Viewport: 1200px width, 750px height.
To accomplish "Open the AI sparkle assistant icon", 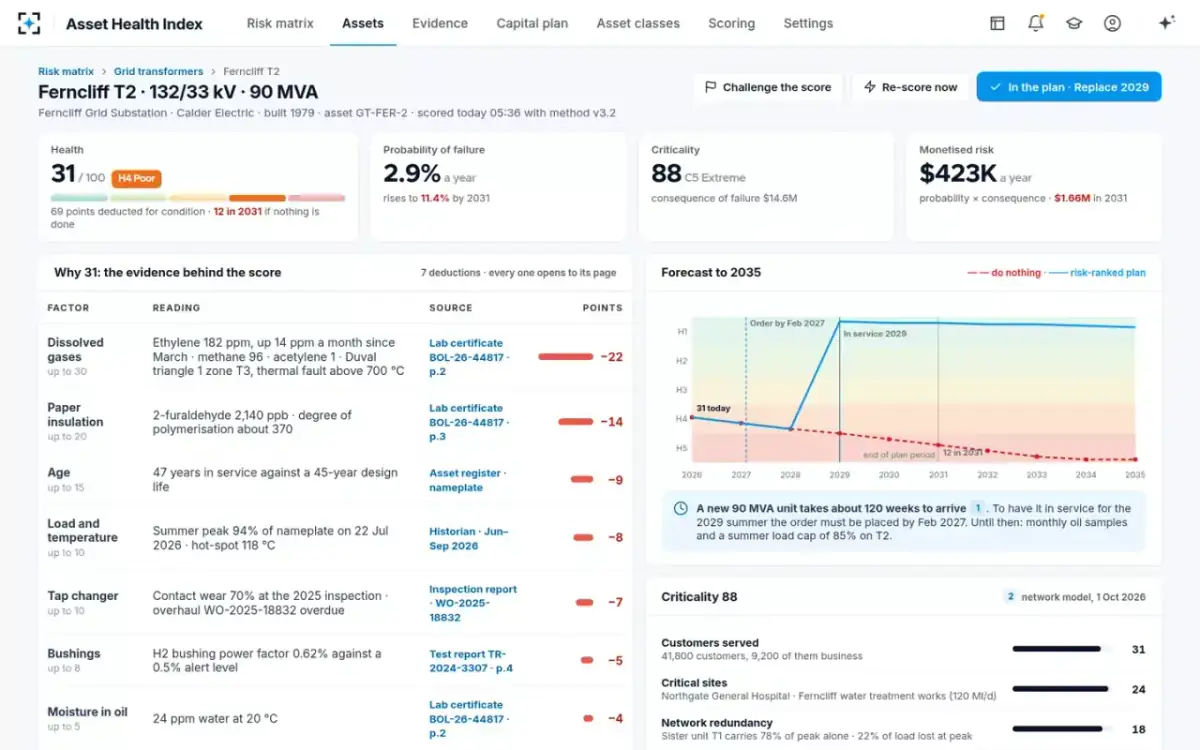I will pyautogui.click(x=1166, y=23).
